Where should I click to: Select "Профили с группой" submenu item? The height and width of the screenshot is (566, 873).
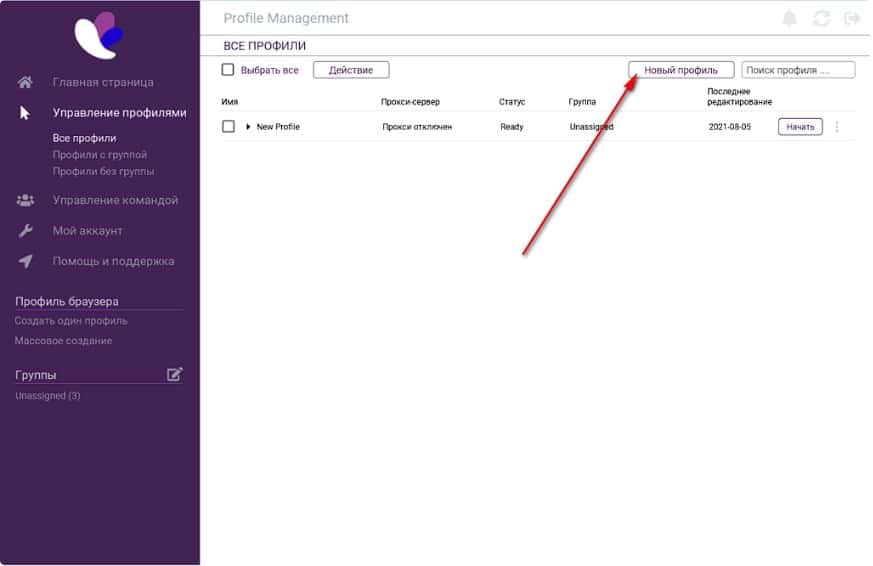coord(99,155)
